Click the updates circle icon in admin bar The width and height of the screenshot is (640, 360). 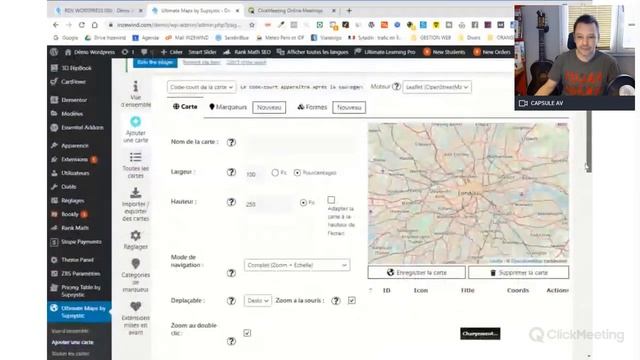click(125, 52)
